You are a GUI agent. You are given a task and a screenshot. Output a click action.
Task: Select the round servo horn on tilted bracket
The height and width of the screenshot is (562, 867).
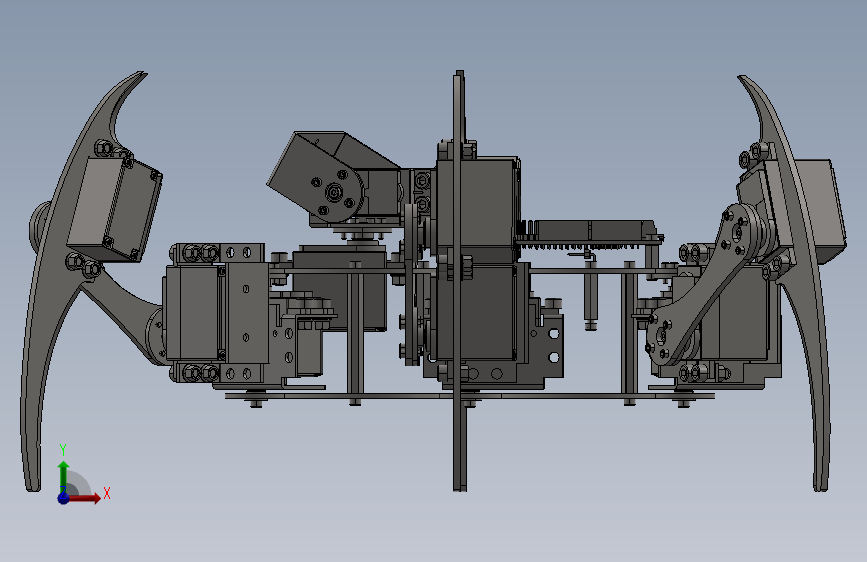pyautogui.click(x=335, y=192)
